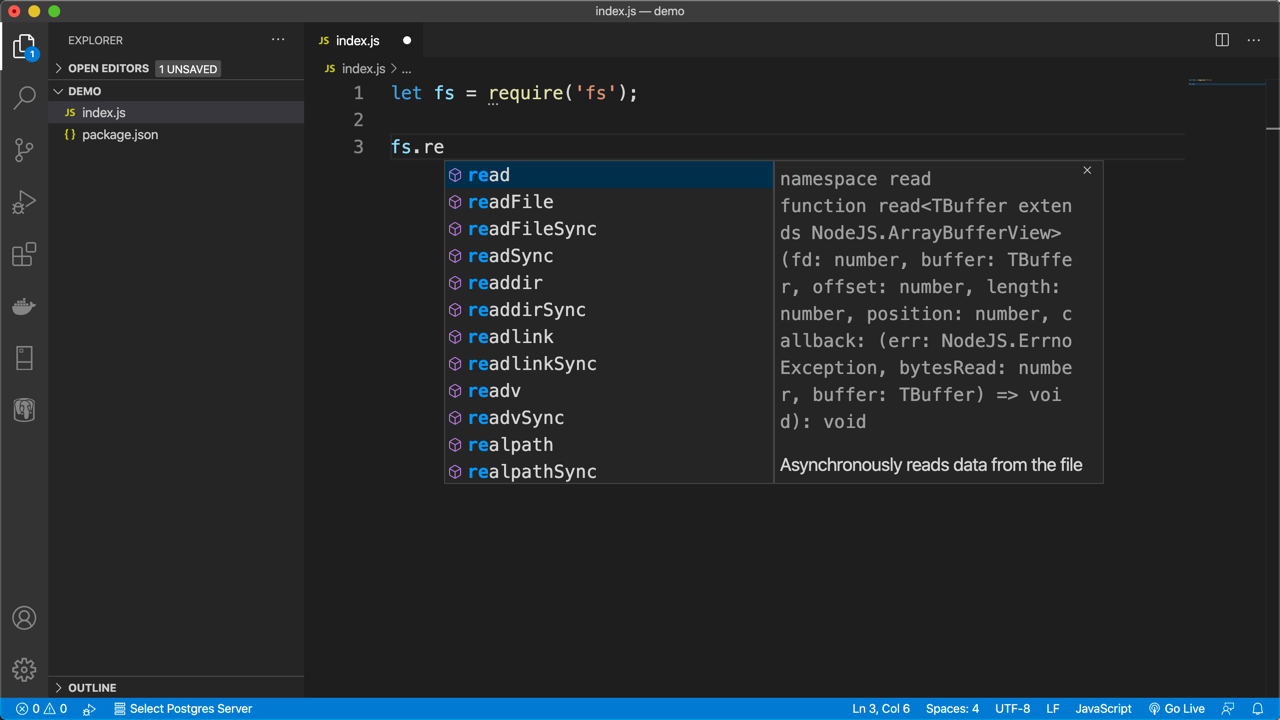Click Ln 3, Col 6 position indicator

click(x=881, y=709)
